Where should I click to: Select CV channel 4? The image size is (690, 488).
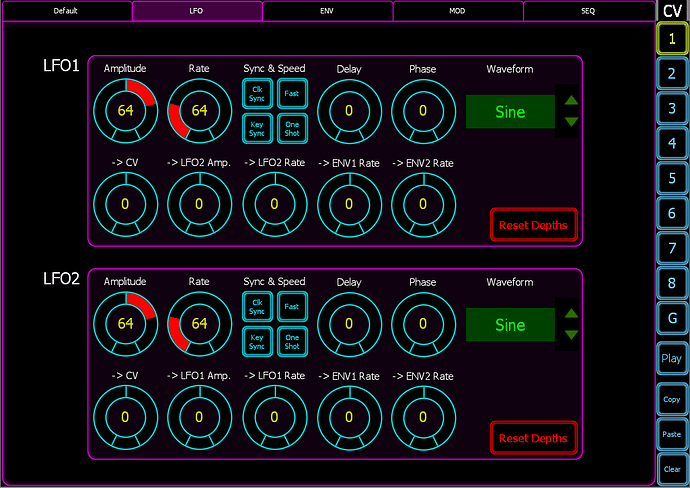pos(672,143)
